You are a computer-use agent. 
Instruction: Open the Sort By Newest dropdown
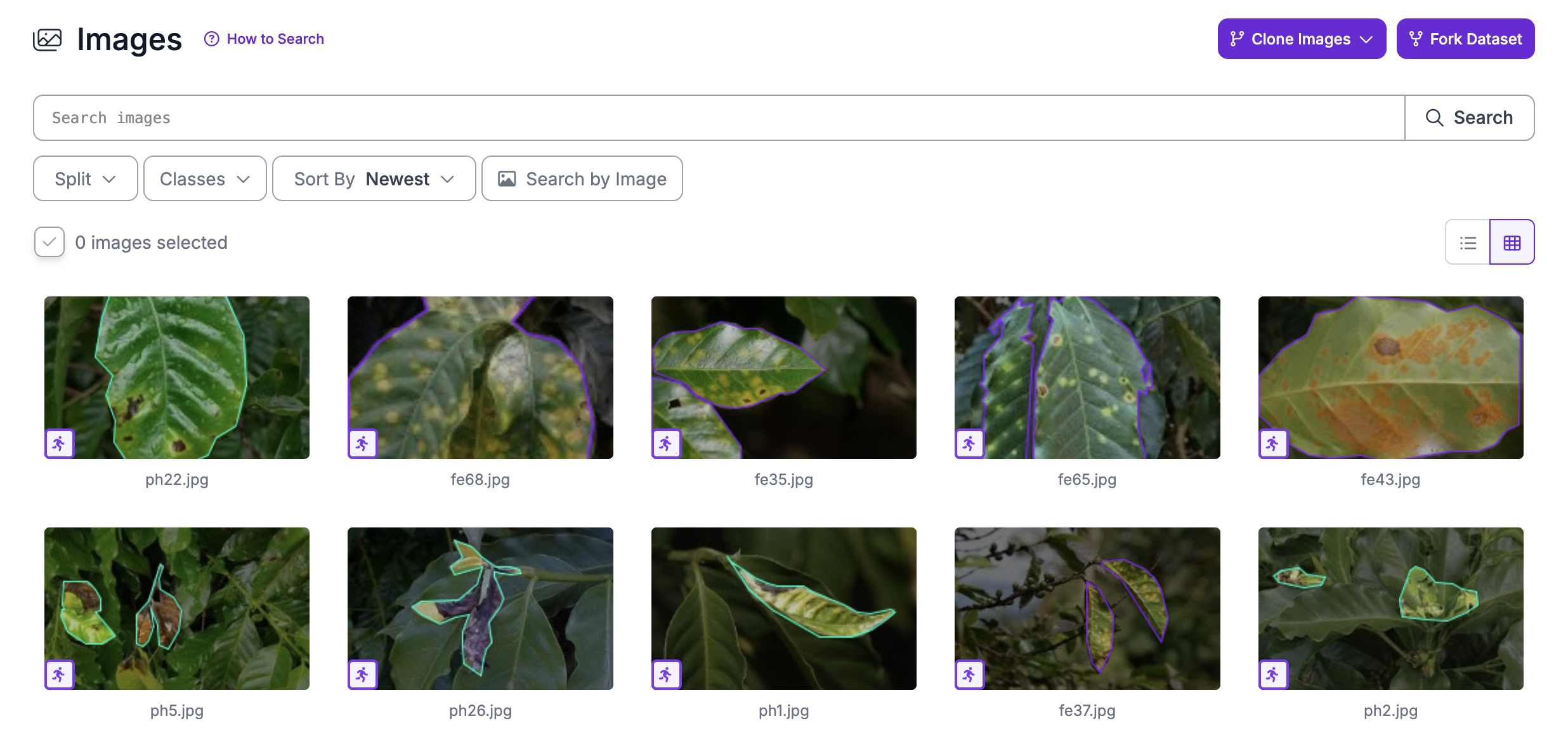[x=374, y=178]
